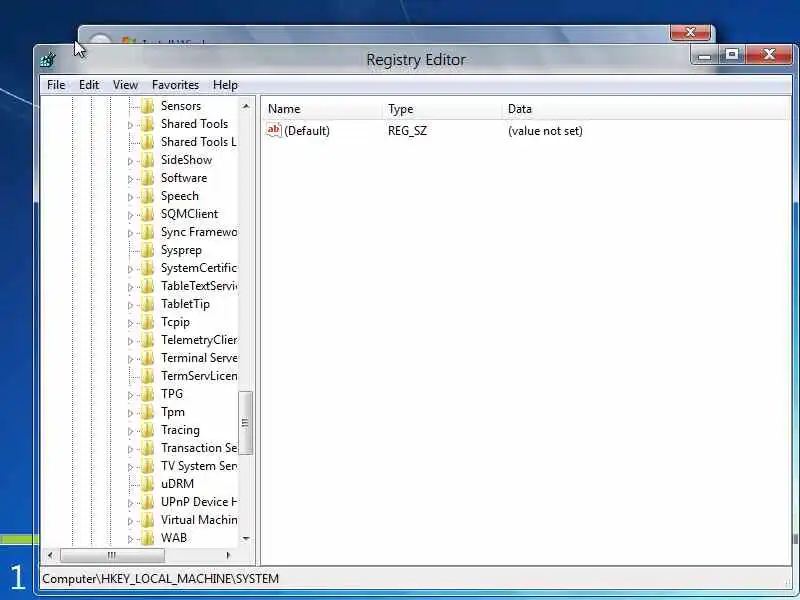The image size is (800, 600).
Task: Select the Terminal Server folder icon
Action: pyautogui.click(x=147, y=358)
